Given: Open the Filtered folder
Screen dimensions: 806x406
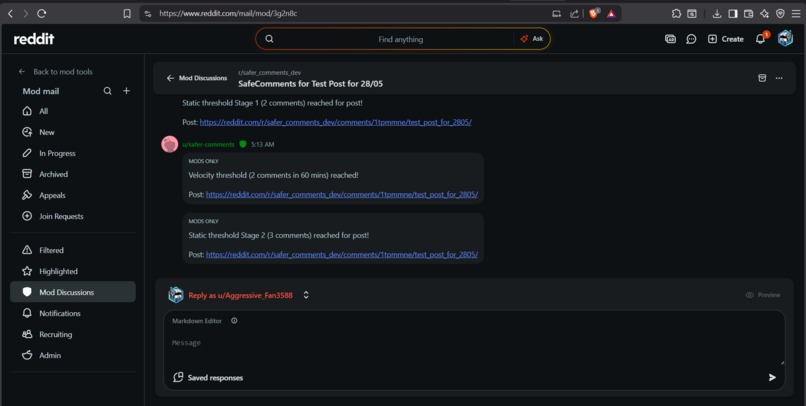Looking at the screenshot, I should [x=73, y=250].
